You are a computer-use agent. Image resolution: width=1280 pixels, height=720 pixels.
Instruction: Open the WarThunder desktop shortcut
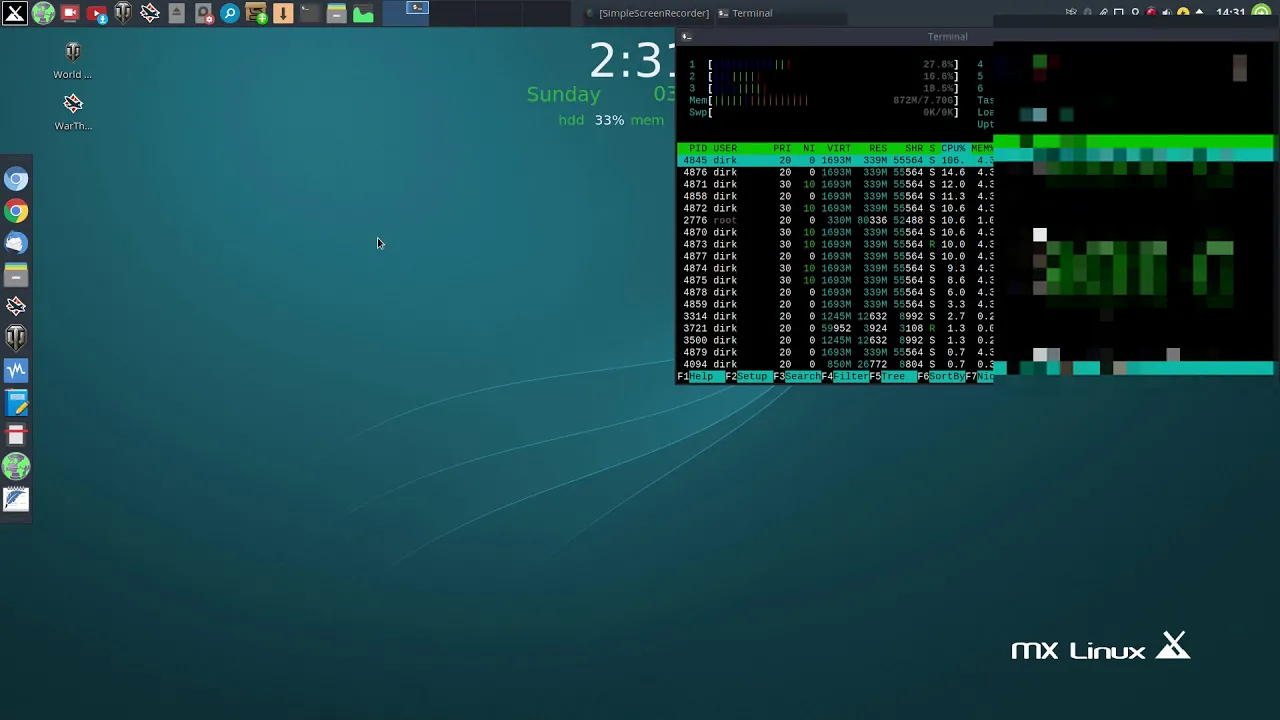(73, 112)
